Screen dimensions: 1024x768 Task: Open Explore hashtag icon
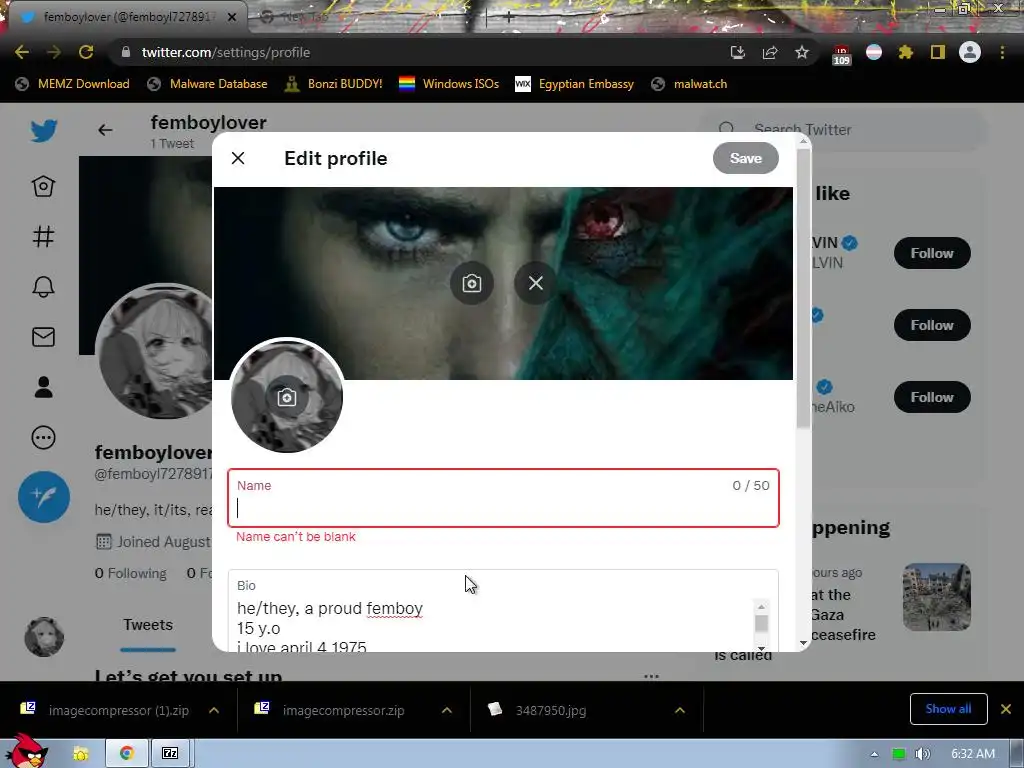pyautogui.click(x=44, y=236)
